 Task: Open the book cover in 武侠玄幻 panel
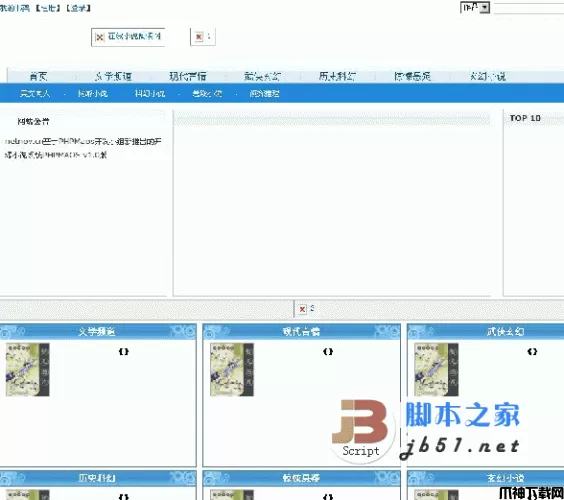[x=436, y=369]
